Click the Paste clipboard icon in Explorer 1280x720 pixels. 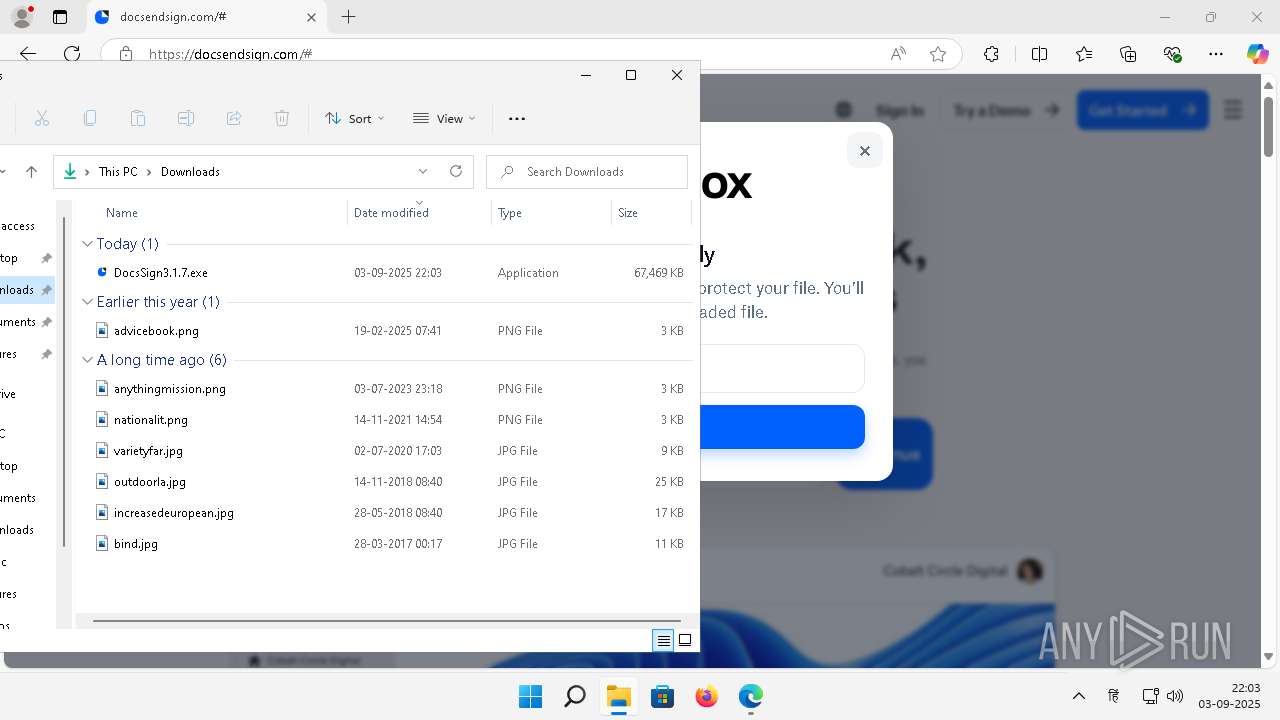pyautogui.click(x=138, y=118)
